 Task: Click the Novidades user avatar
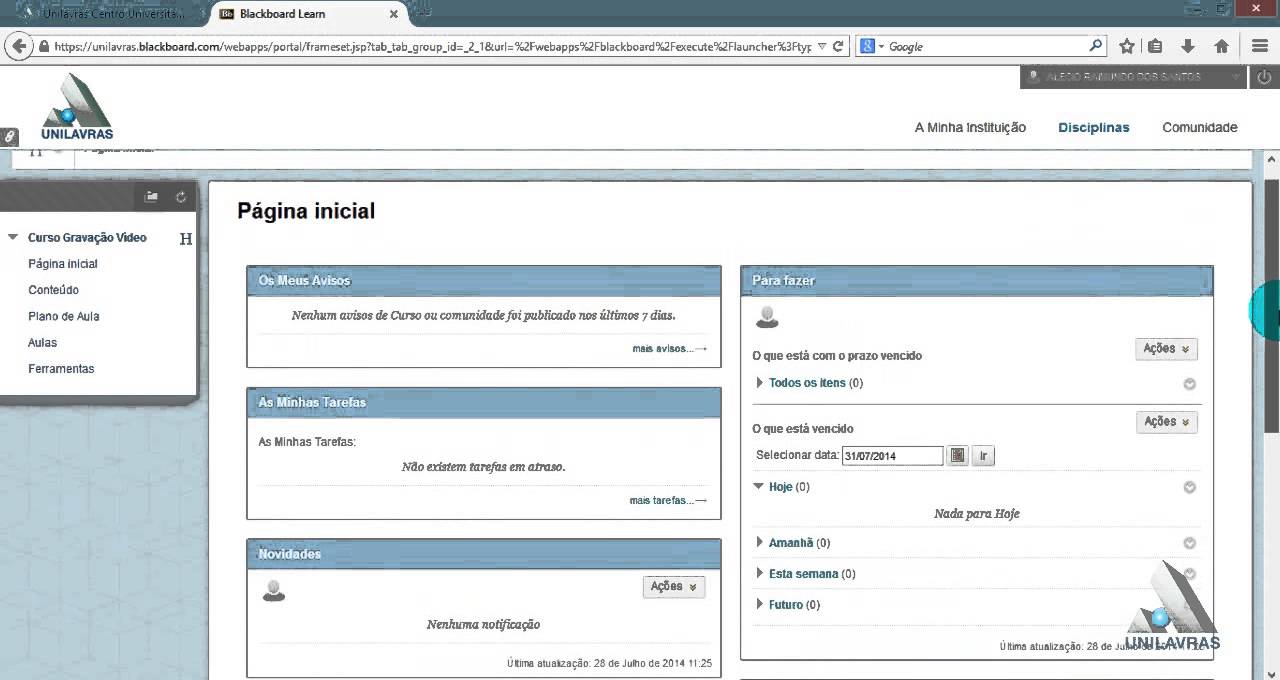pyautogui.click(x=273, y=590)
